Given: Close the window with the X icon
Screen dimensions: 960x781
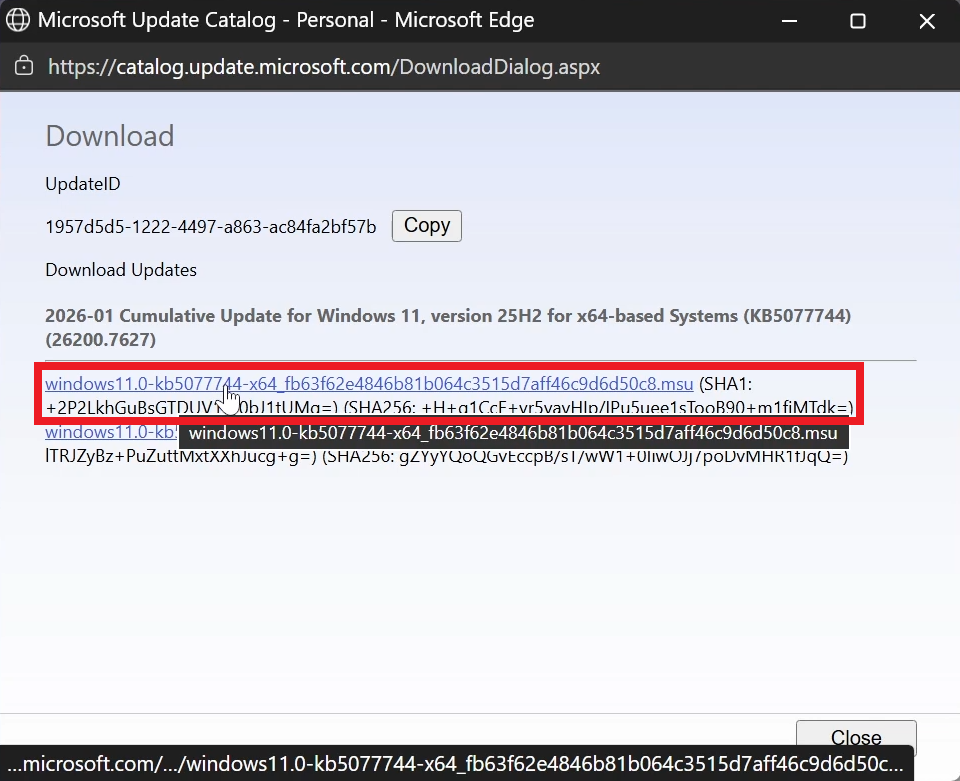Looking at the screenshot, I should 926,21.
